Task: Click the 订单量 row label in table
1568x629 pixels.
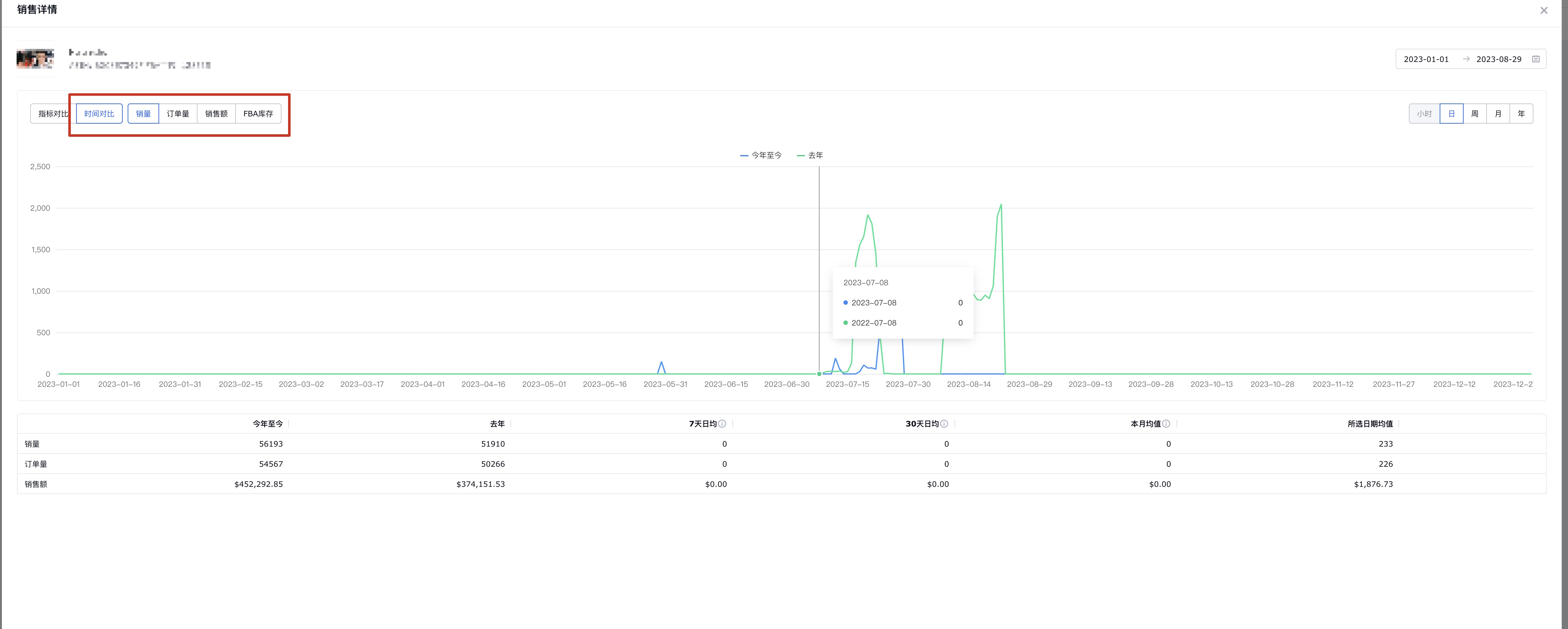Action: click(36, 464)
